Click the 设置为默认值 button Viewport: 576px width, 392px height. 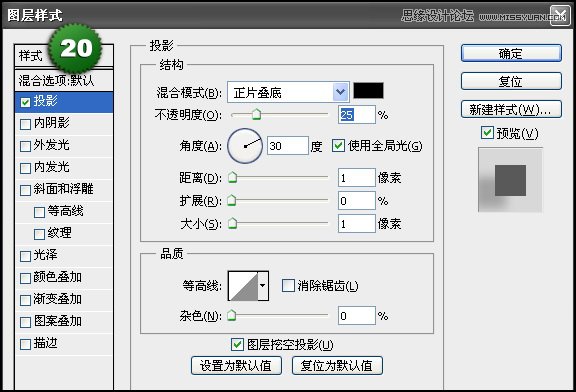pos(236,366)
